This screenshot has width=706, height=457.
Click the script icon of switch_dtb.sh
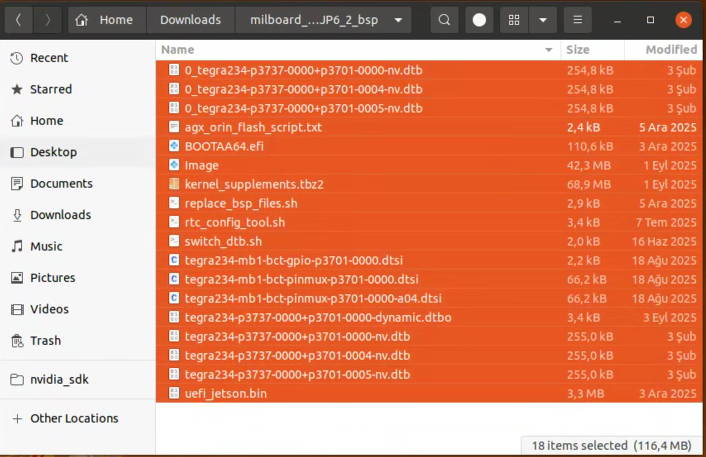pyautogui.click(x=174, y=241)
